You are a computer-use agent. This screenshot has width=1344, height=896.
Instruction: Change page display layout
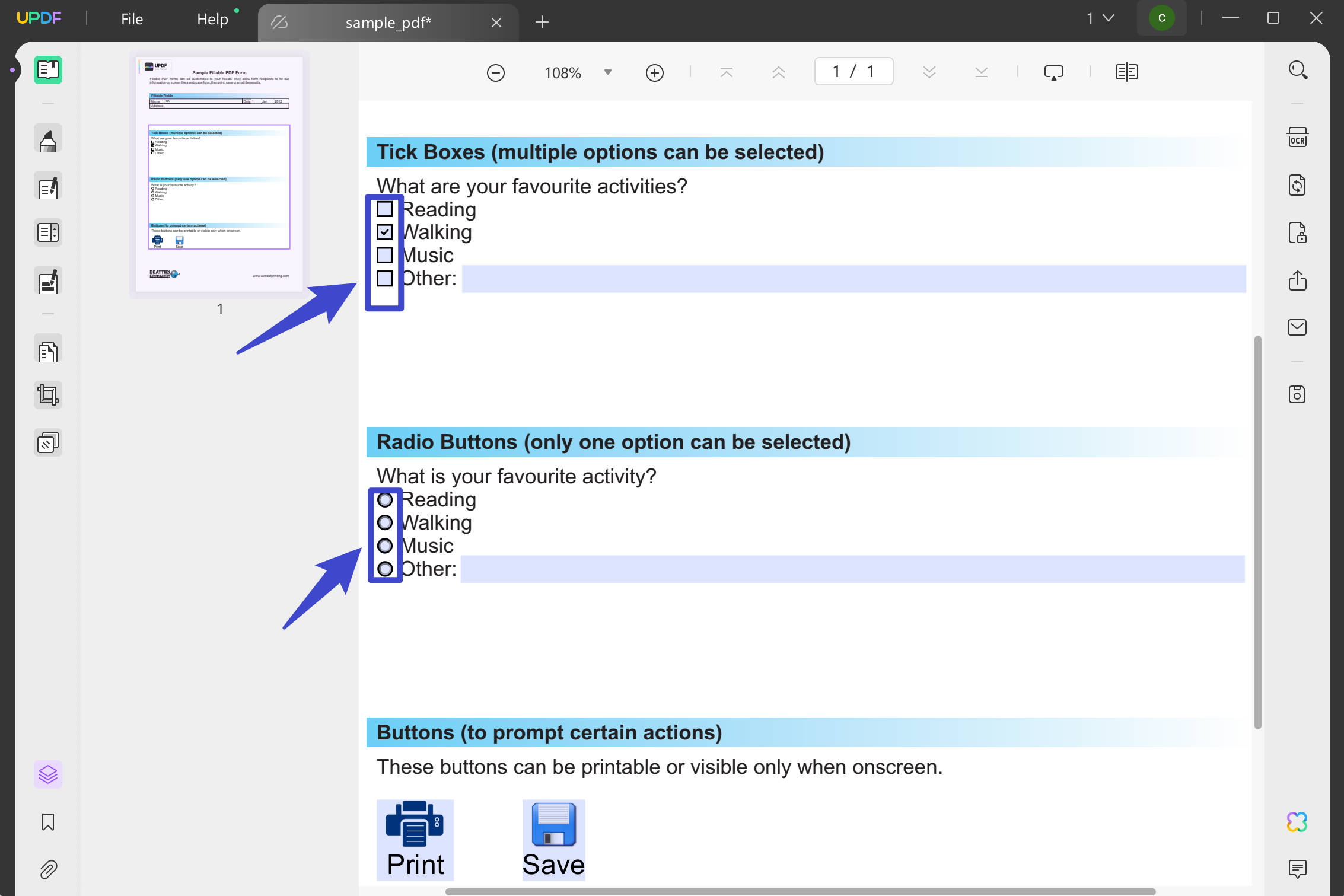(1127, 72)
